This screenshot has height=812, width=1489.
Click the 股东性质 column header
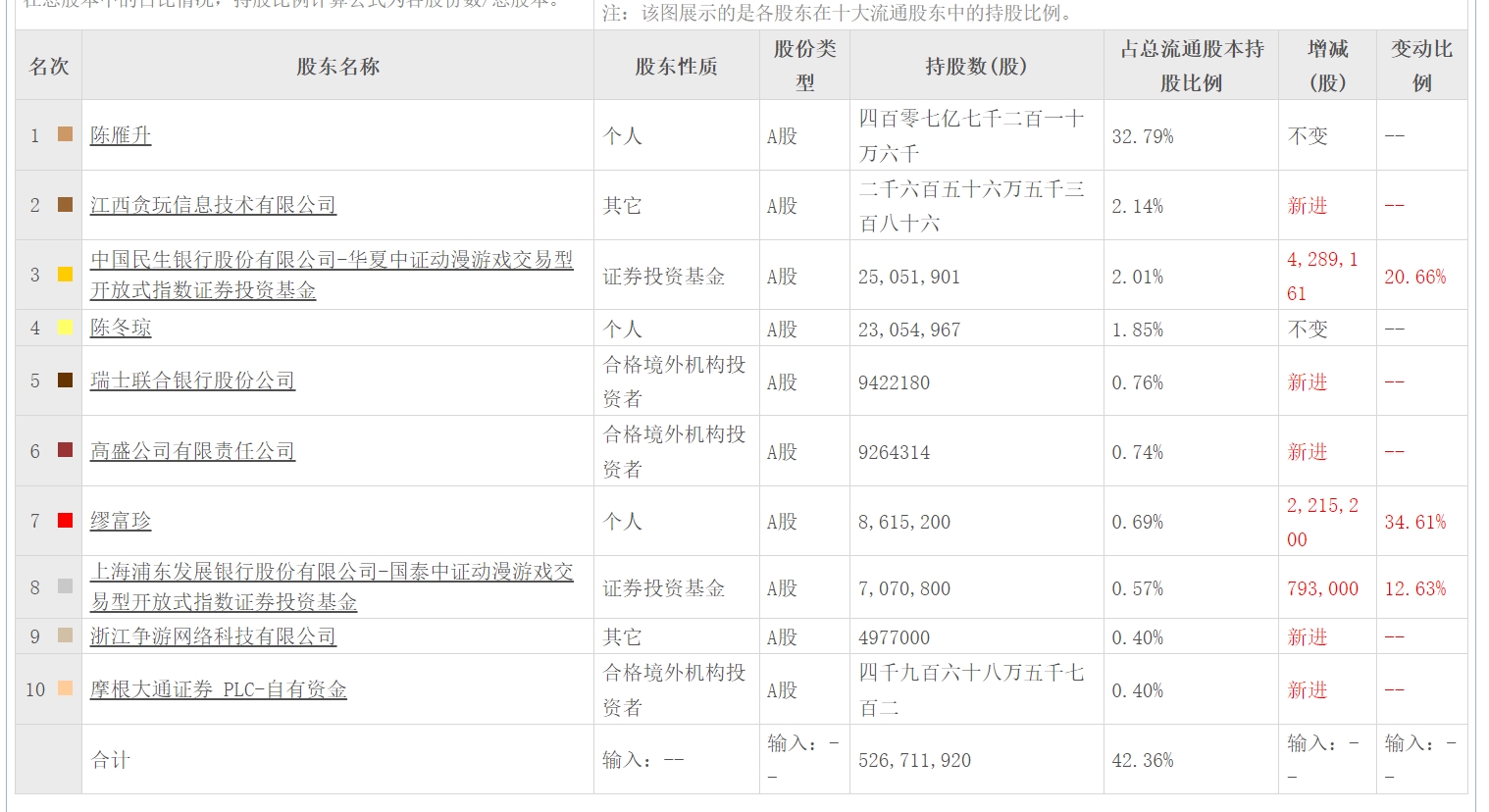pos(677,66)
